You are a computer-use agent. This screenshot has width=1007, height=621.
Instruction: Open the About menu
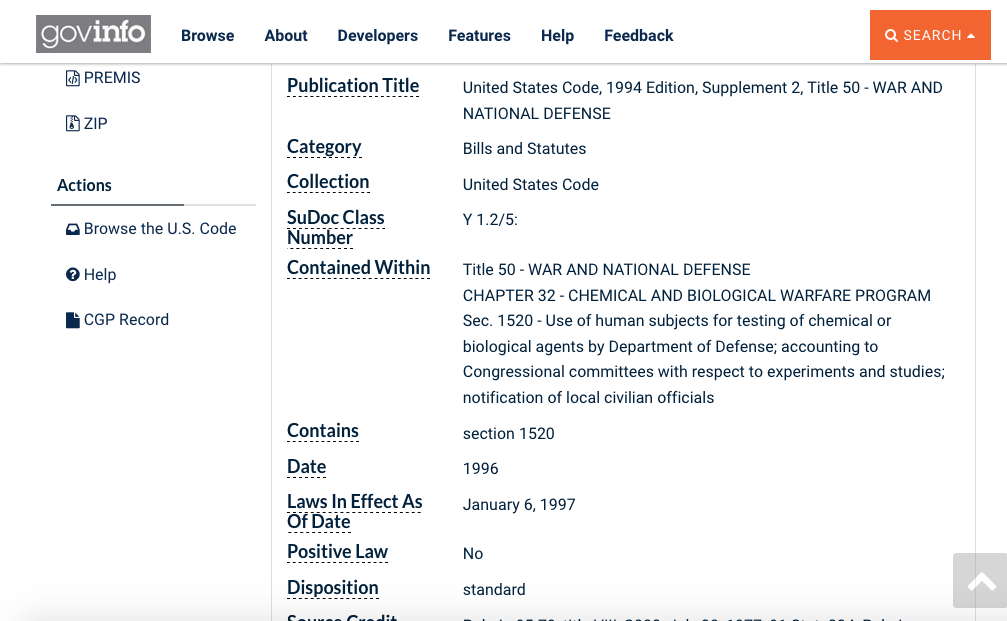coord(285,36)
